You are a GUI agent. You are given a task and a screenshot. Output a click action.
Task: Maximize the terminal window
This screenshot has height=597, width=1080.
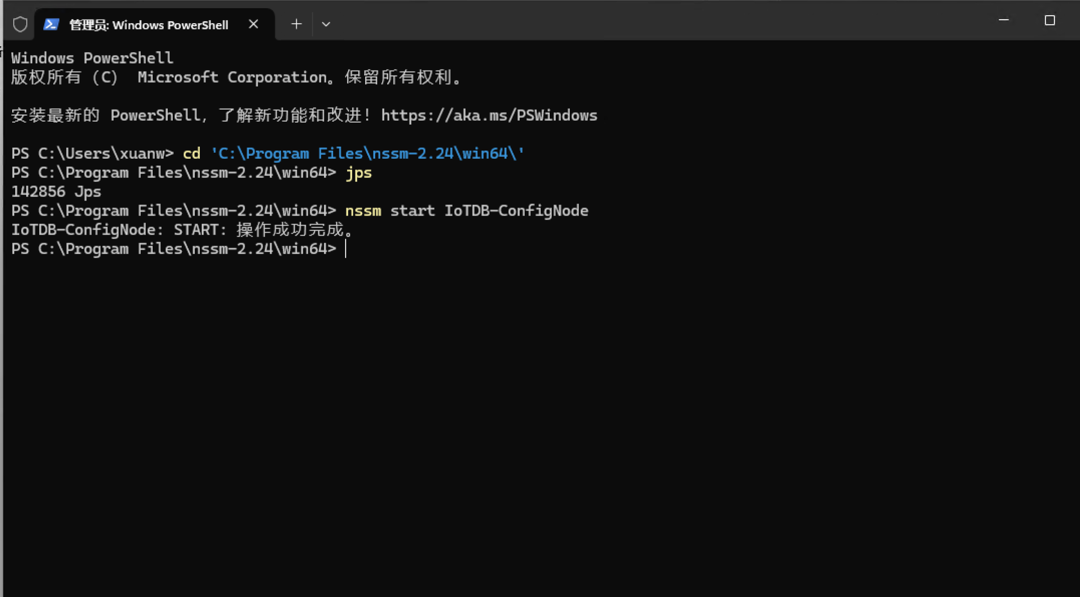(1049, 20)
